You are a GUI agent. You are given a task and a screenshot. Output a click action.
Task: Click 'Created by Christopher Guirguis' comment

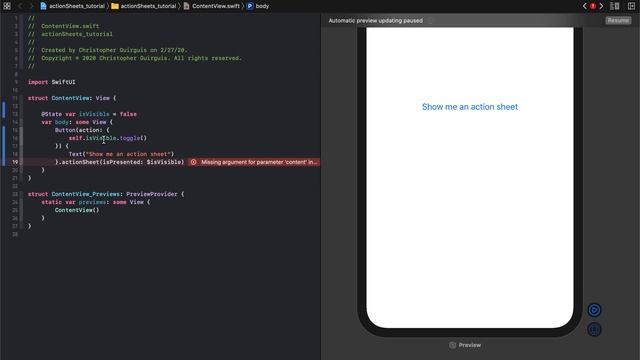[107, 50]
